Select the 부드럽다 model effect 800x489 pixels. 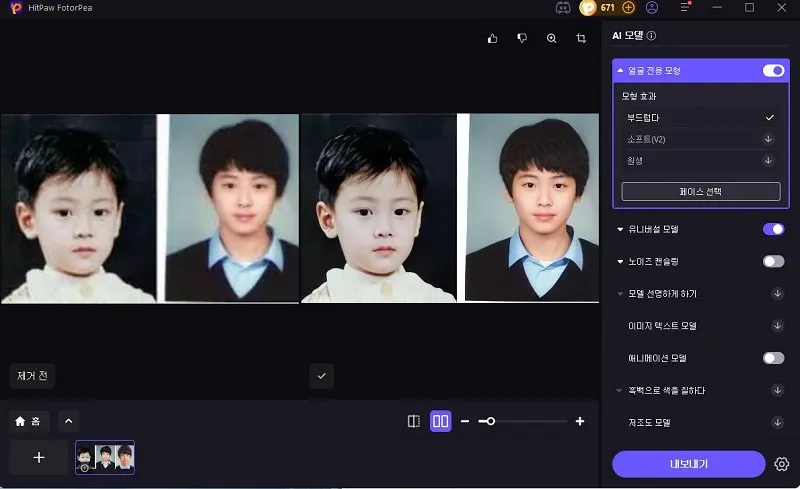pos(700,117)
